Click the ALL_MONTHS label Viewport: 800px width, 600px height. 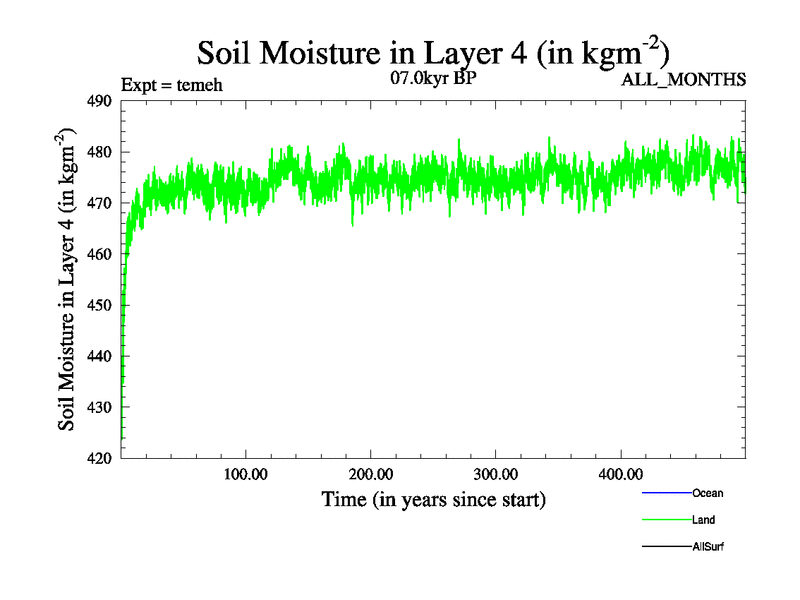pyautogui.click(x=684, y=80)
